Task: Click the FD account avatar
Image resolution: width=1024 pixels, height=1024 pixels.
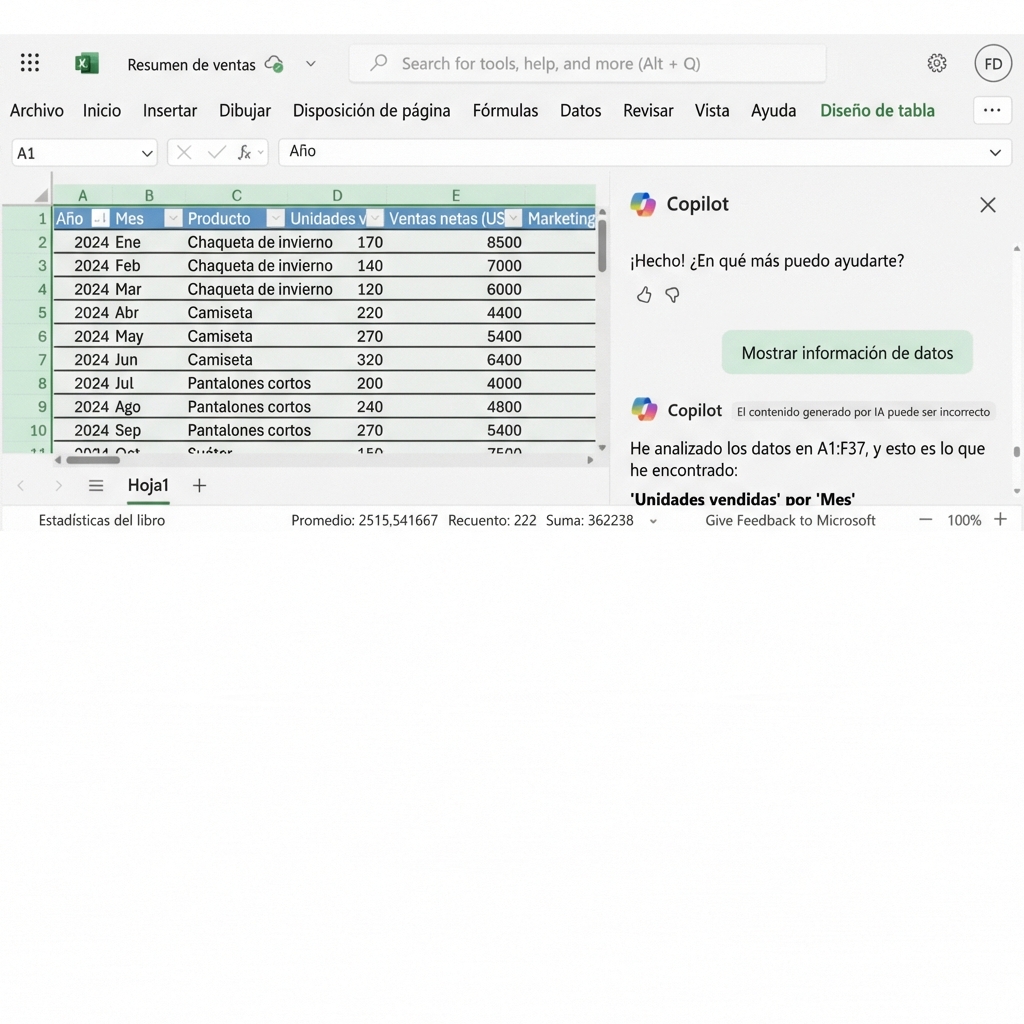Action: pos(993,62)
